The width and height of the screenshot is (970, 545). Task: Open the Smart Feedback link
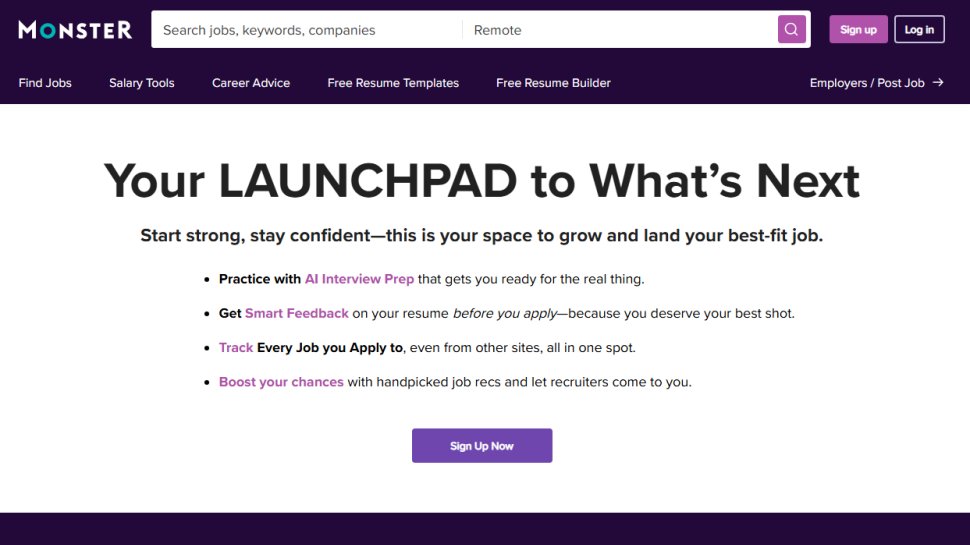click(x=297, y=314)
